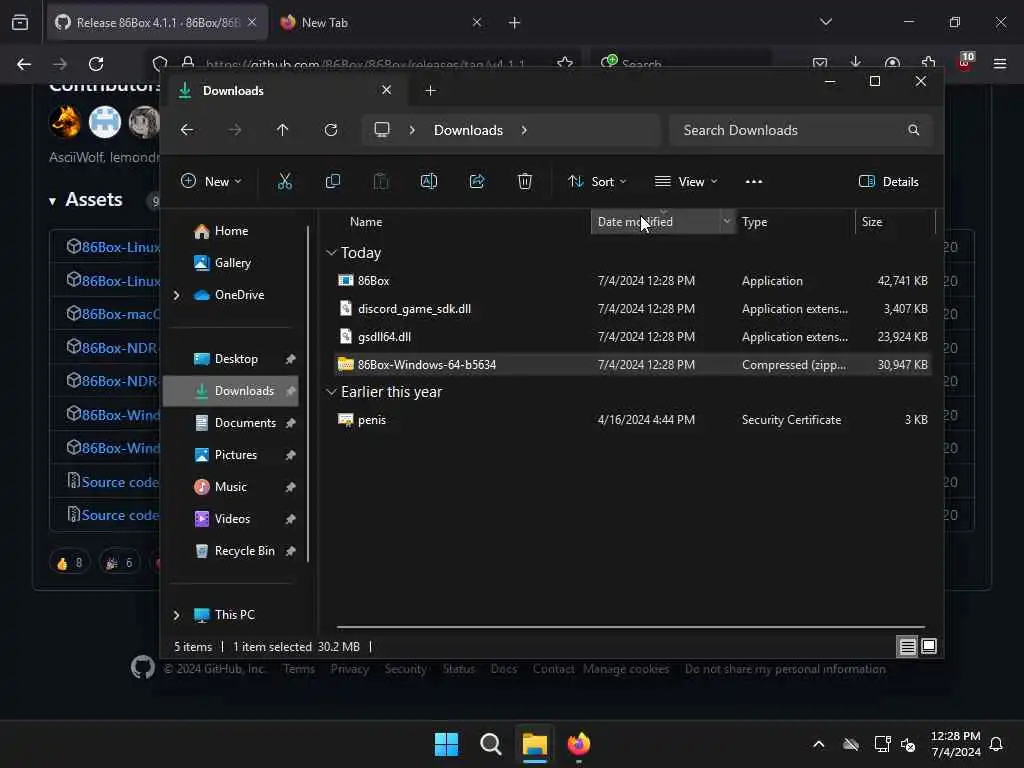The height and width of the screenshot is (768, 1024).
Task: Switch to details list view icon
Action: click(907, 647)
